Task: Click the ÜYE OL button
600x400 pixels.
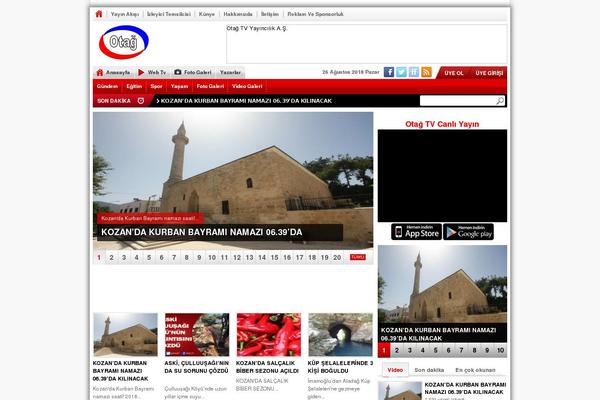Action: [454, 73]
